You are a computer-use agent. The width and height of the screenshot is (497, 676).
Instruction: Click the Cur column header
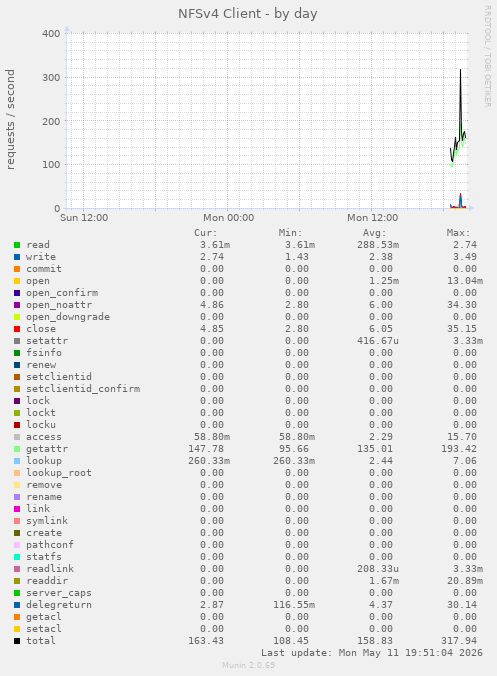[x=206, y=233]
